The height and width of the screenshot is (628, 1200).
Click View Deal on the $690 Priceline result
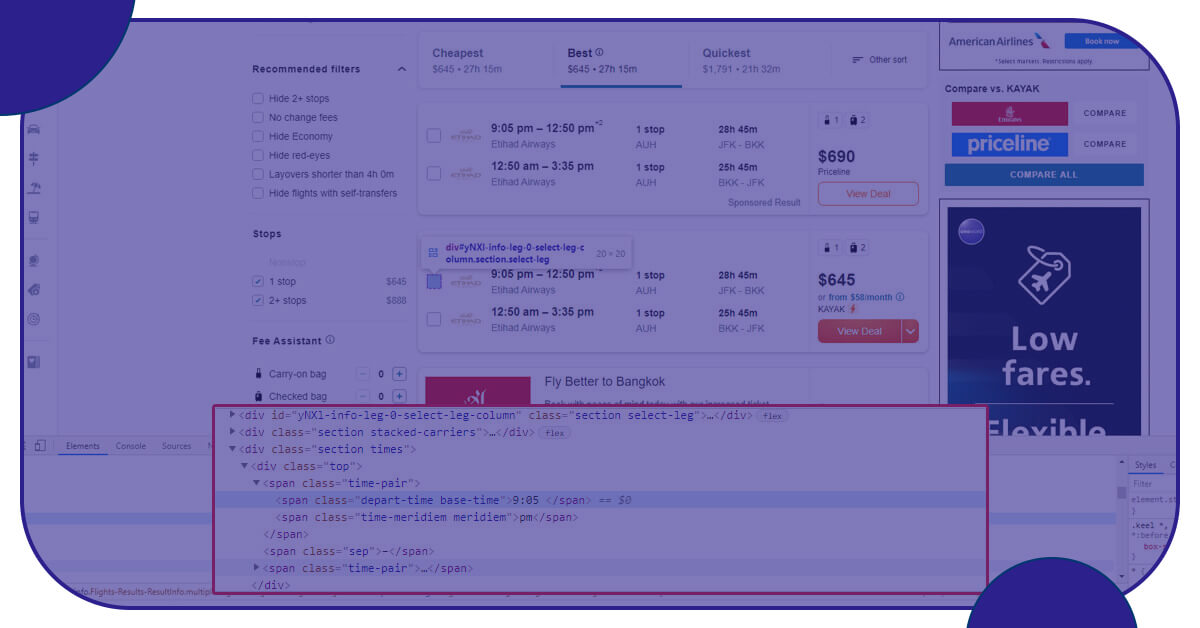coord(868,194)
